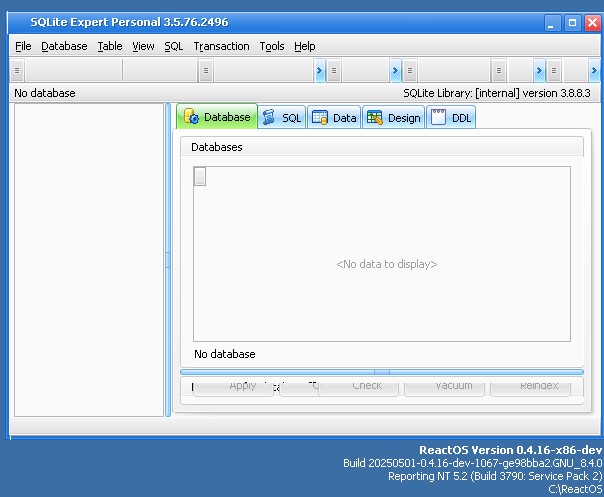The width and height of the screenshot is (604, 497).
Task: Expand the leftmost toolbar overflow chevron
Action: [319, 71]
